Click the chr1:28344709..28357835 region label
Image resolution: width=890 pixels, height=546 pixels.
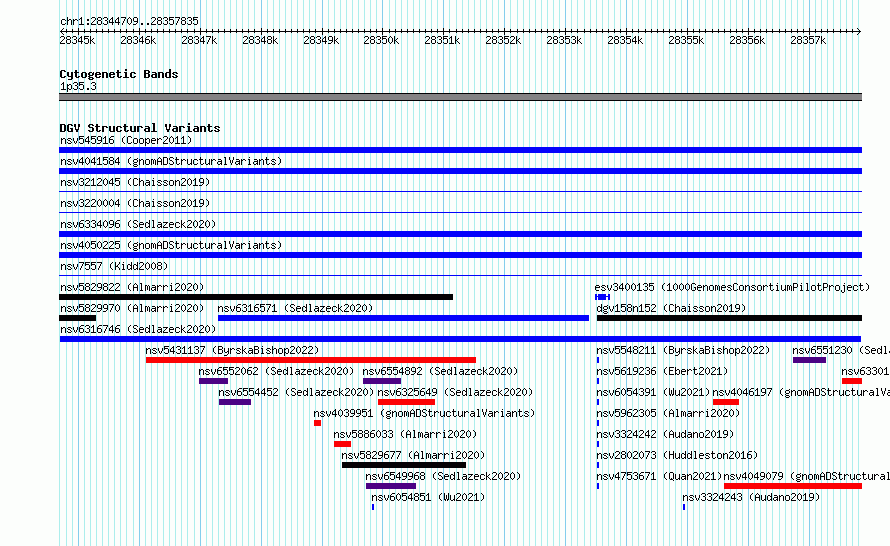click(x=129, y=21)
